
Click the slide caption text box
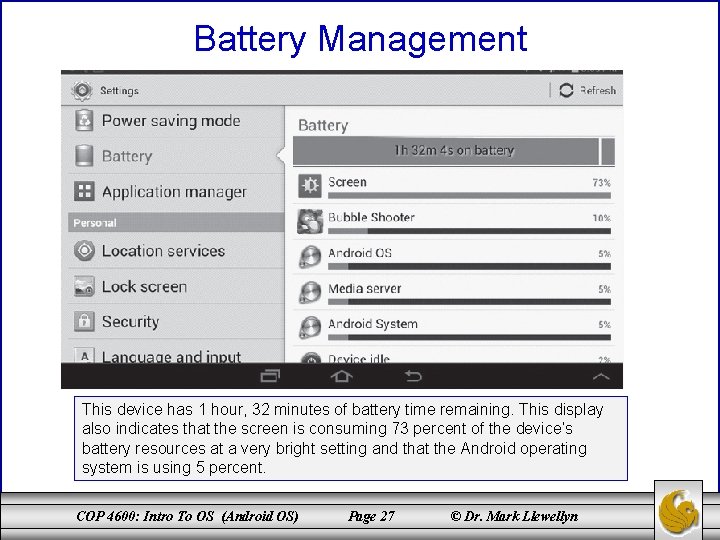click(x=351, y=439)
